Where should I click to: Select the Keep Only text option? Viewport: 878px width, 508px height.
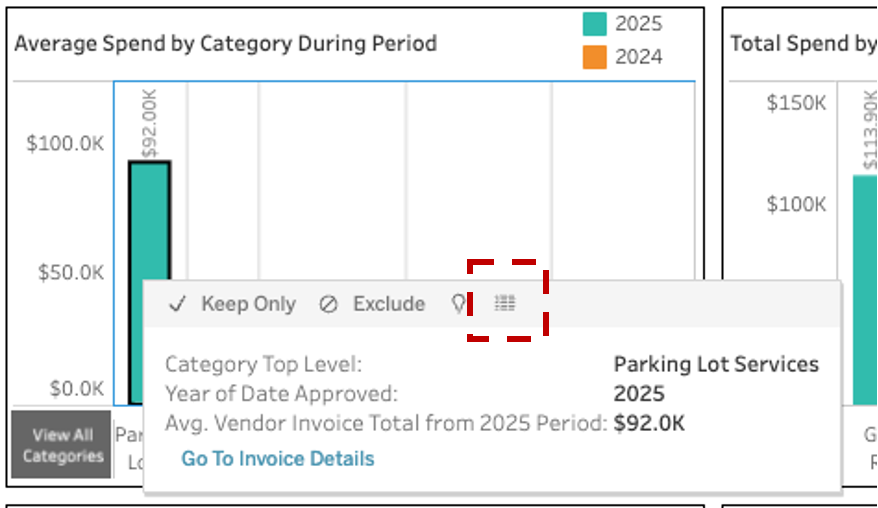[249, 304]
